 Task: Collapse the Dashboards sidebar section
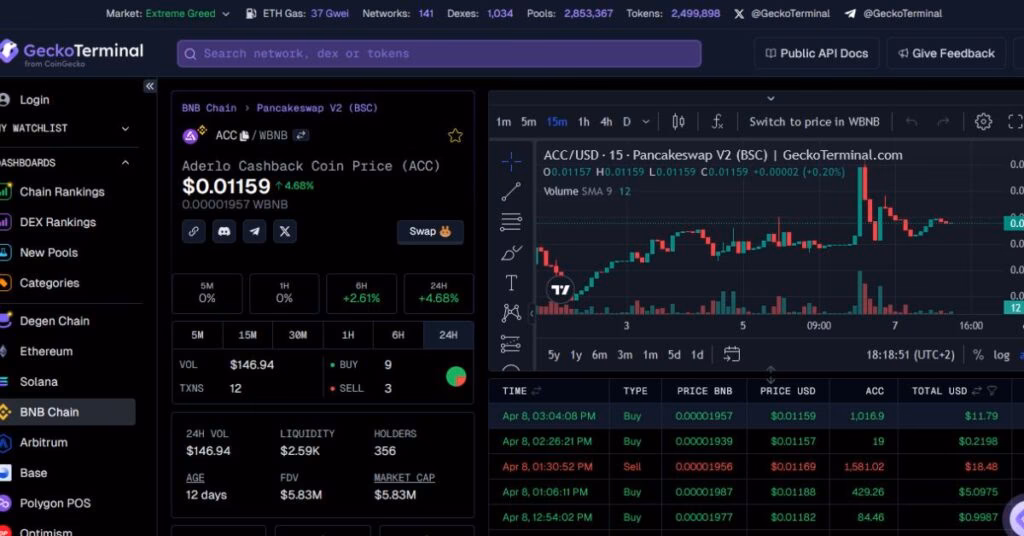(125, 162)
